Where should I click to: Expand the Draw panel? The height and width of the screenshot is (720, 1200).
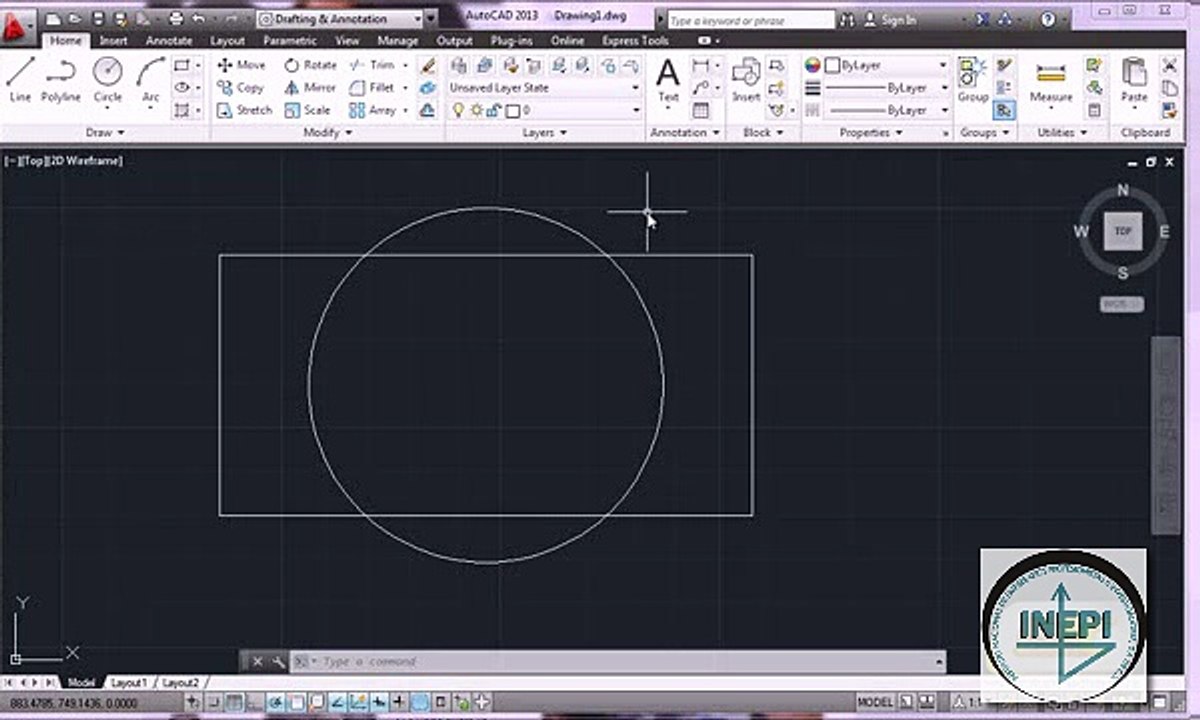coord(105,132)
